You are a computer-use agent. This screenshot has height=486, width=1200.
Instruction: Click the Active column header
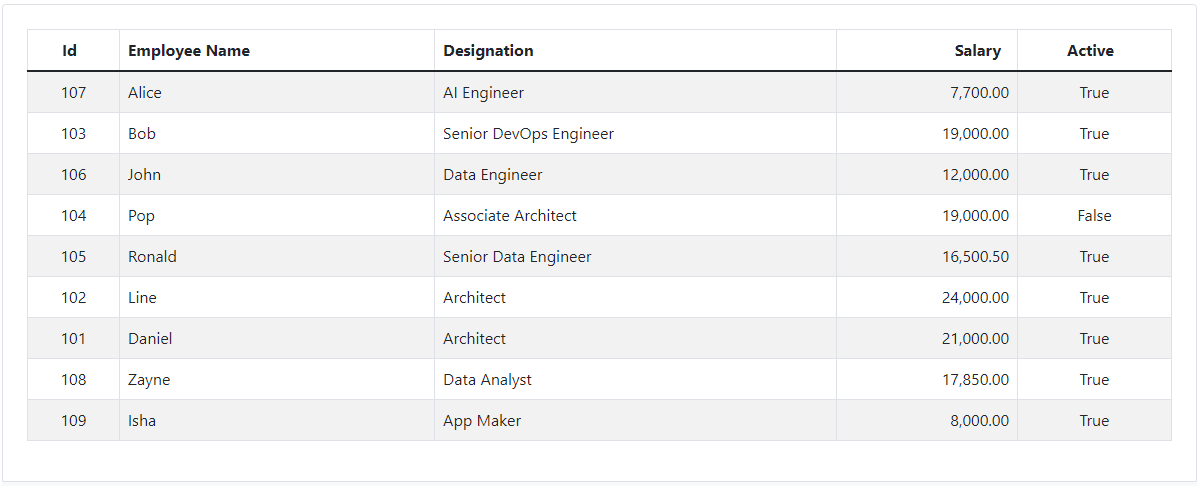pos(1090,51)
